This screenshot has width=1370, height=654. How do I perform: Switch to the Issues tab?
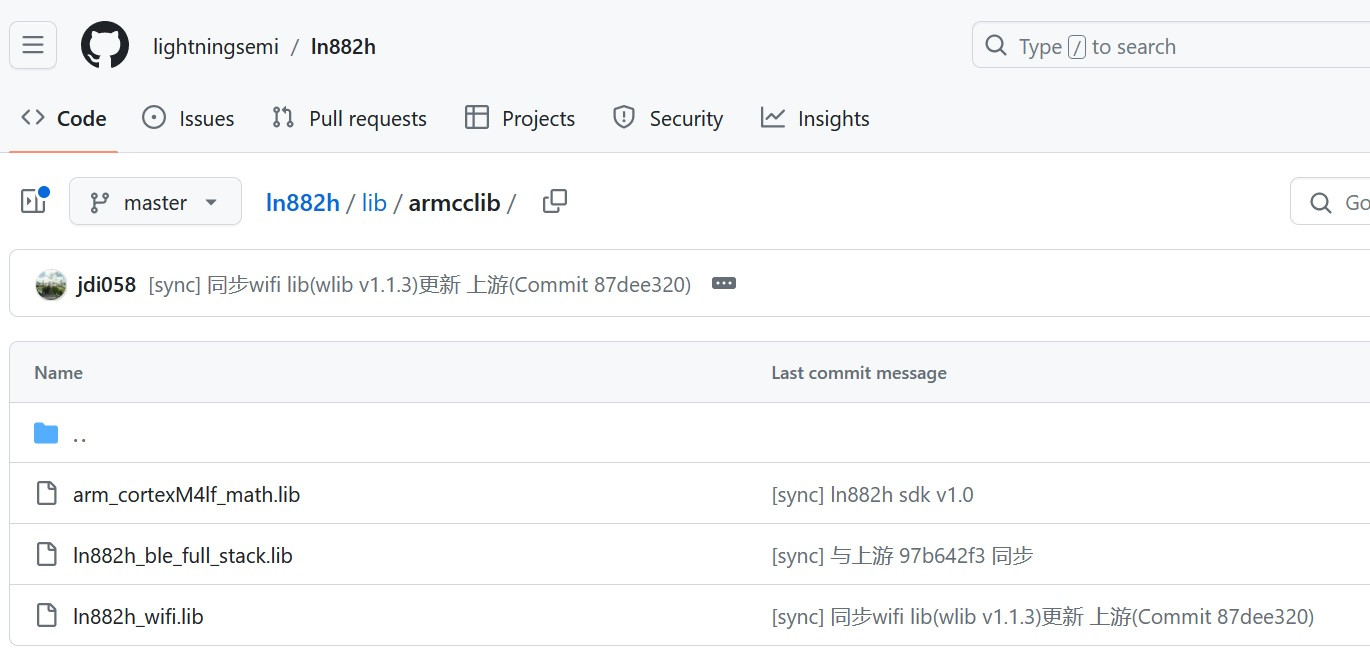coord(188,118)
